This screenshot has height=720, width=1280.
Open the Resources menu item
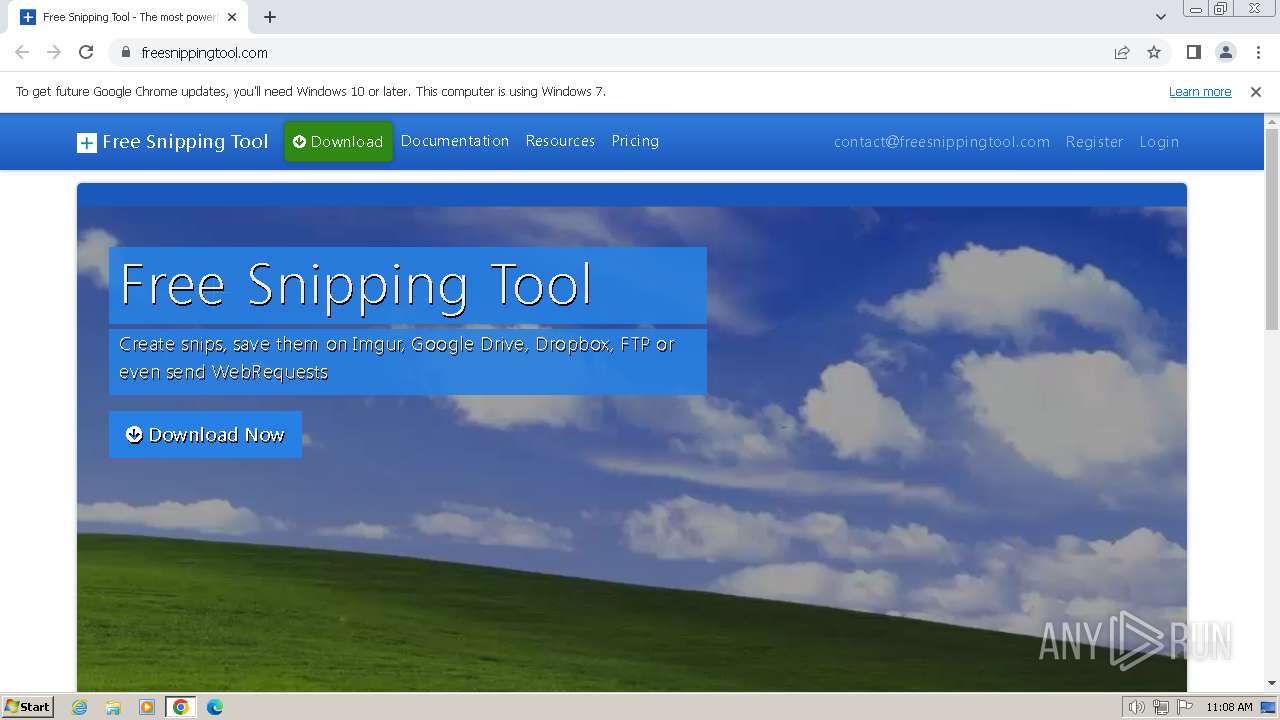(x=560, y=141)
